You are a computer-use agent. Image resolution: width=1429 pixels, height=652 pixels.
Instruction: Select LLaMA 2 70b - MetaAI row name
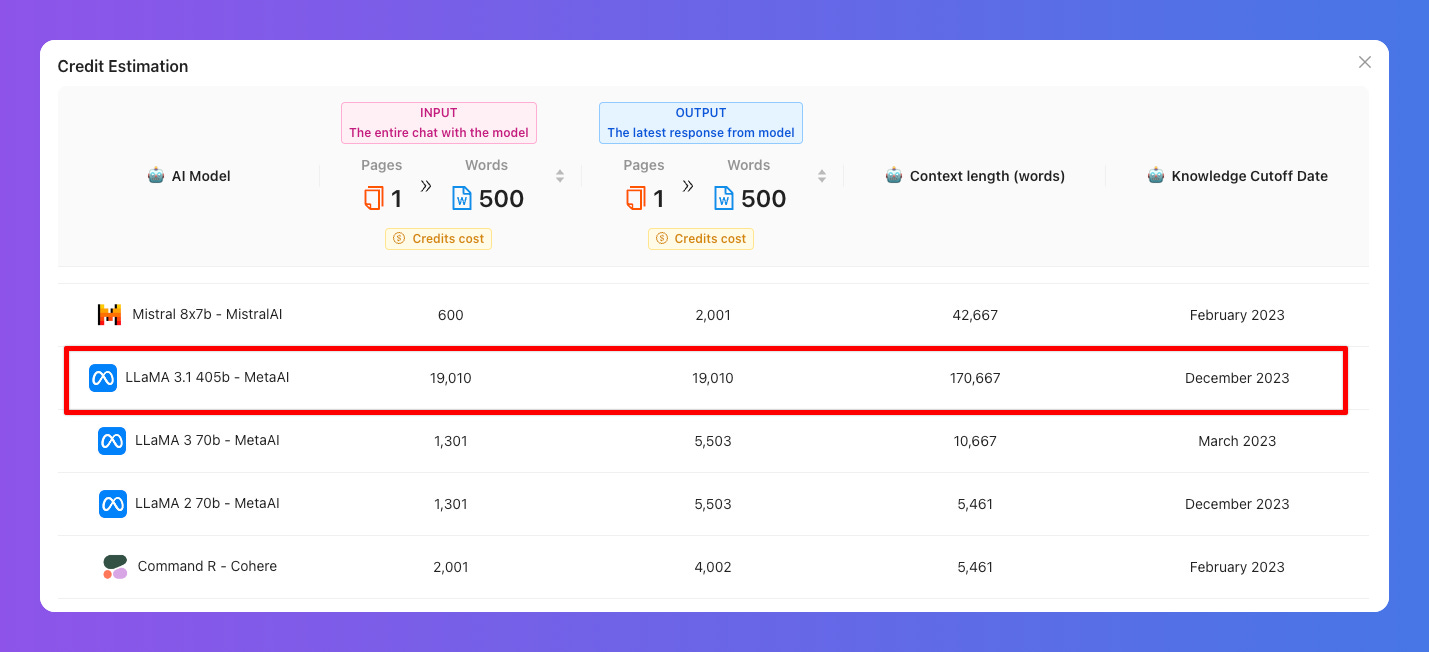207,503
